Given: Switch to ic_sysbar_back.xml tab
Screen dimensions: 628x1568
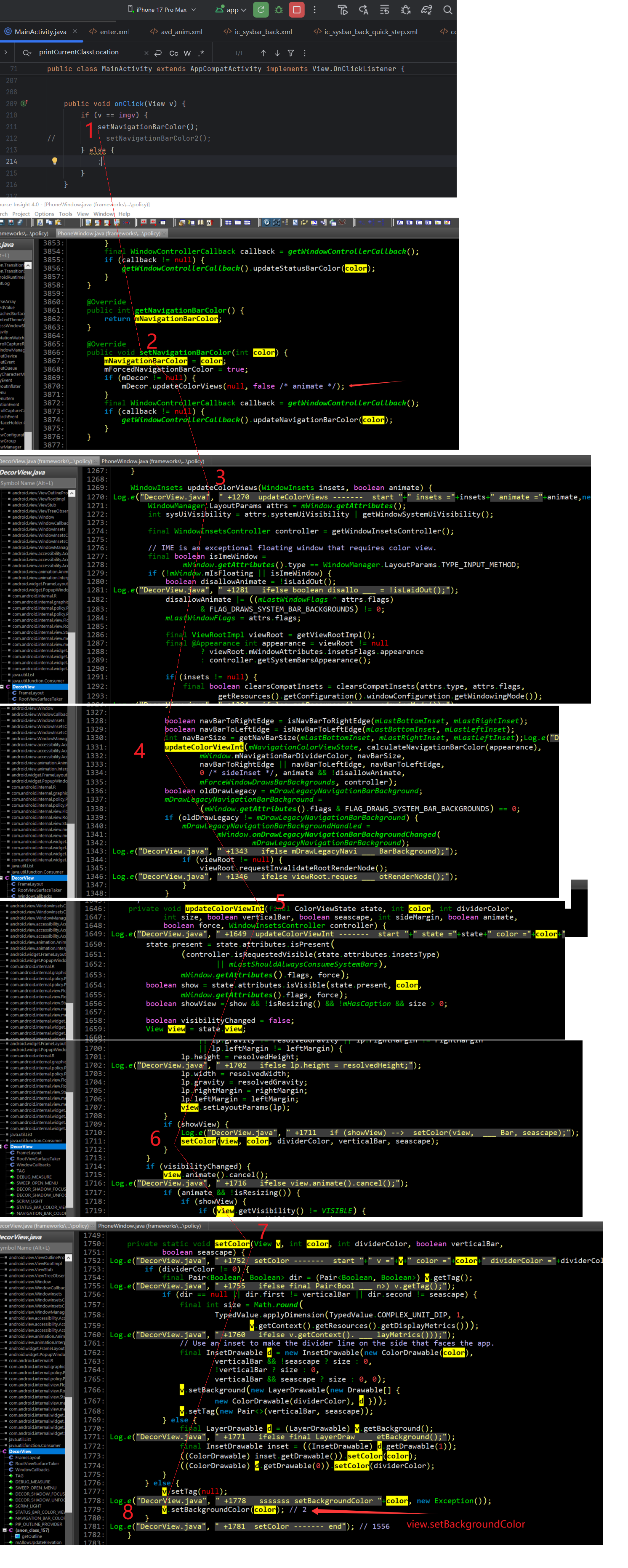Looking at the screenshot, I should (x=258, y=32).
